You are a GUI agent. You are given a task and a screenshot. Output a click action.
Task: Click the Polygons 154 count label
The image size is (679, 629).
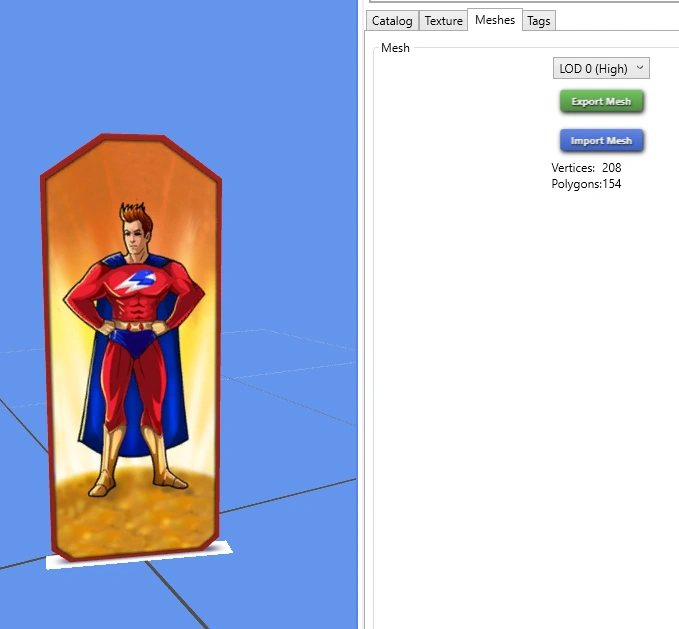click(x=586, y=184)
